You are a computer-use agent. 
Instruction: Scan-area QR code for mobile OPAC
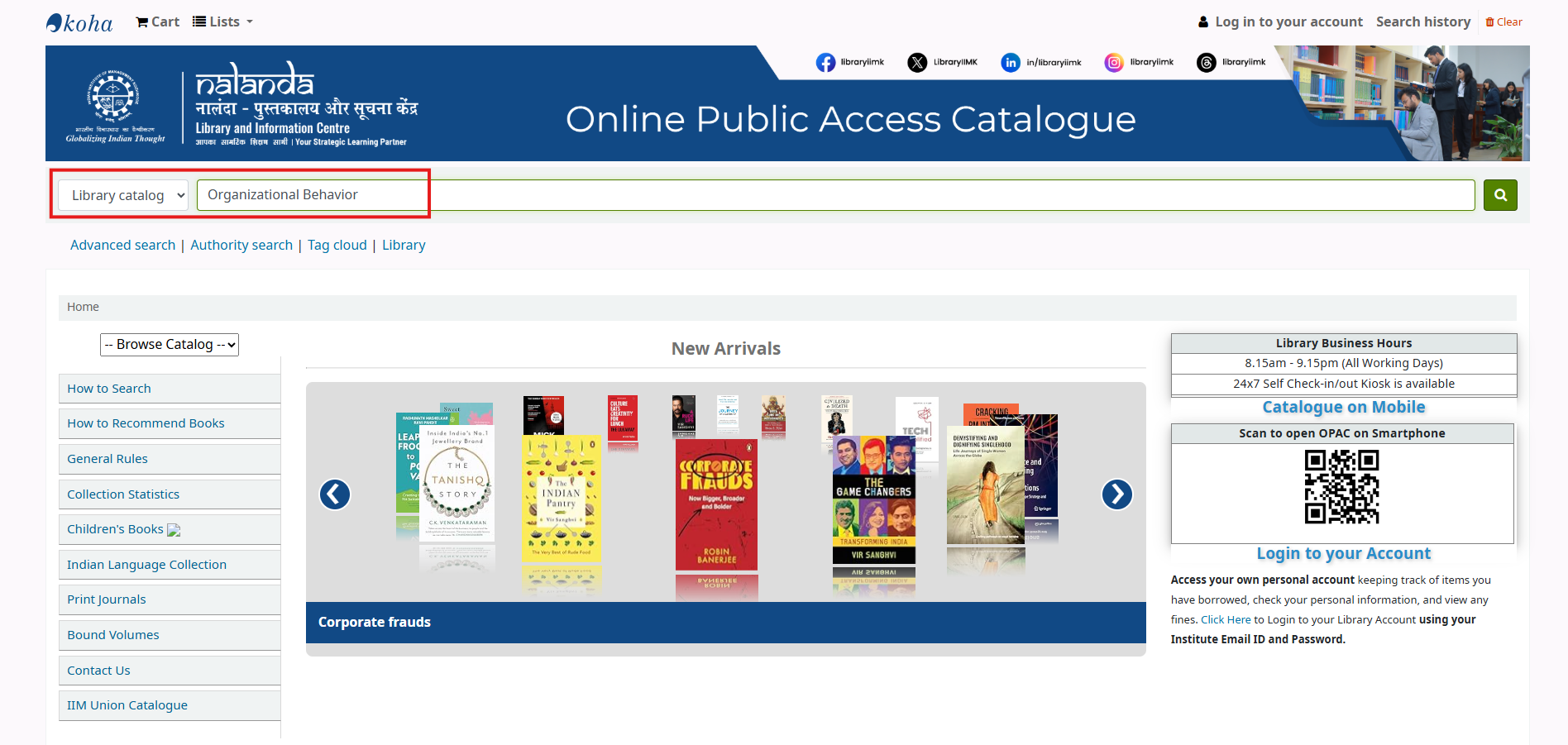(x=1341, y=487)
